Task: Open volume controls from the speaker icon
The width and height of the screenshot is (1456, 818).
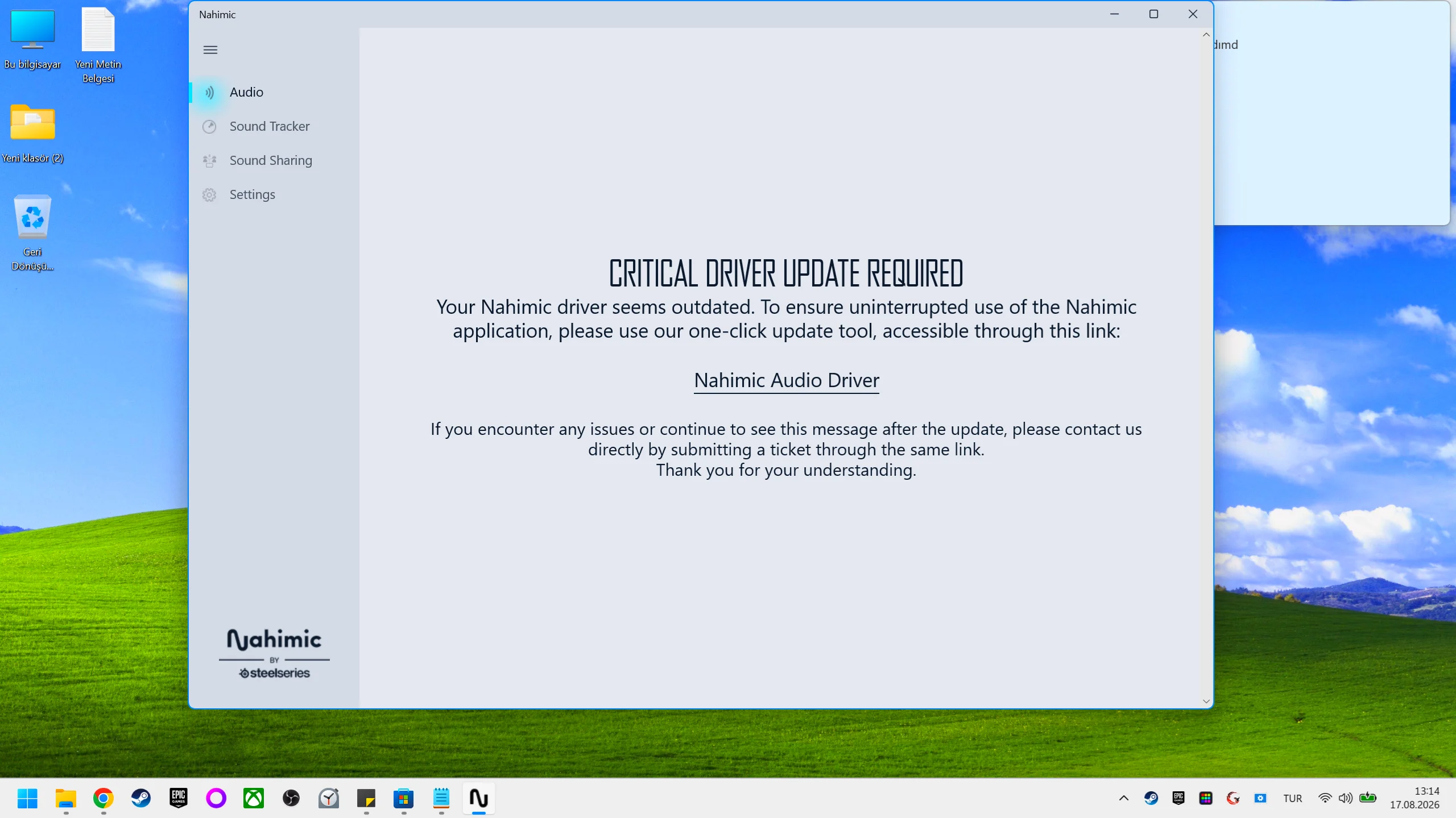Action: [x=1346, y=798]
